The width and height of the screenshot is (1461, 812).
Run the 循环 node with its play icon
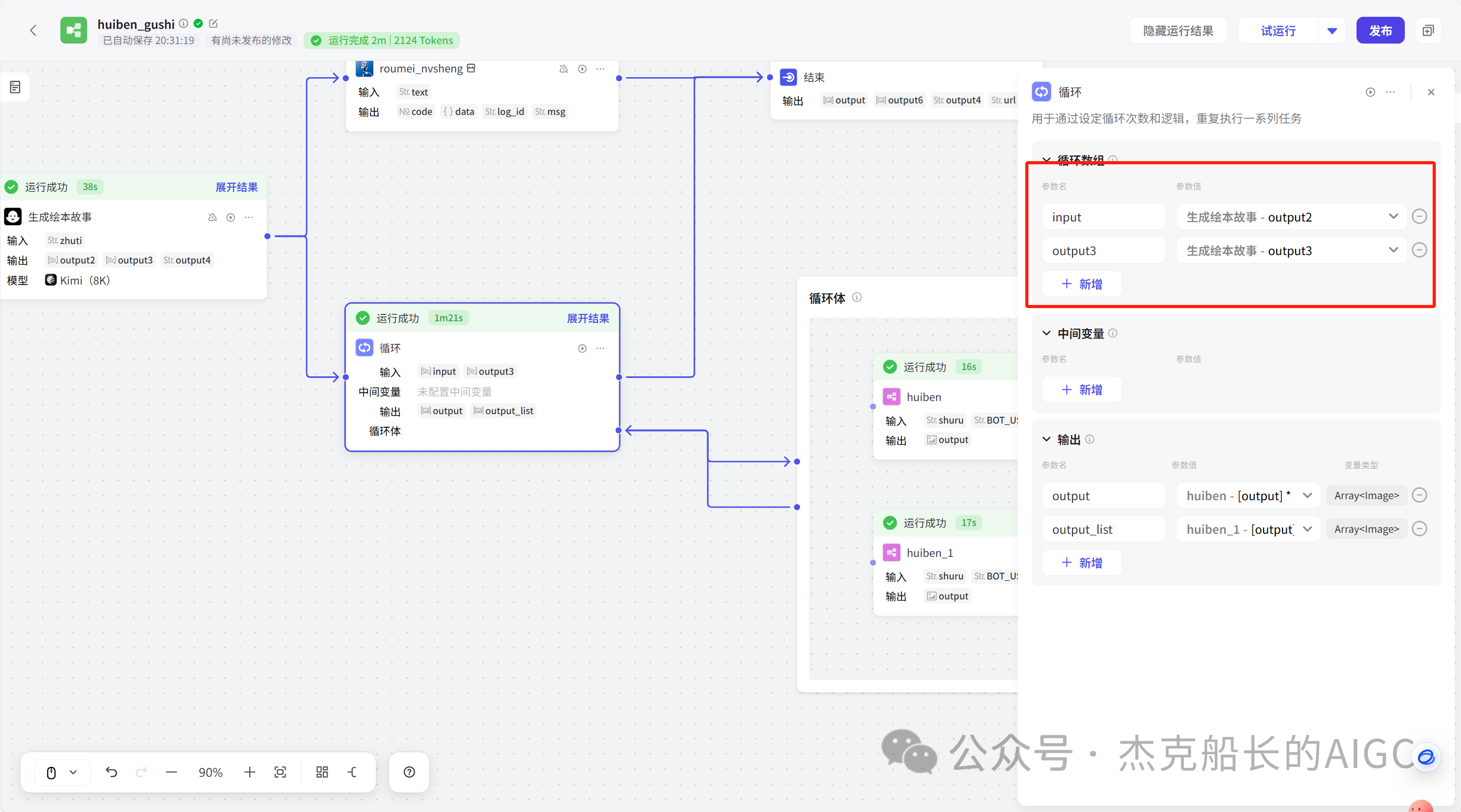[x=582, y=348]
